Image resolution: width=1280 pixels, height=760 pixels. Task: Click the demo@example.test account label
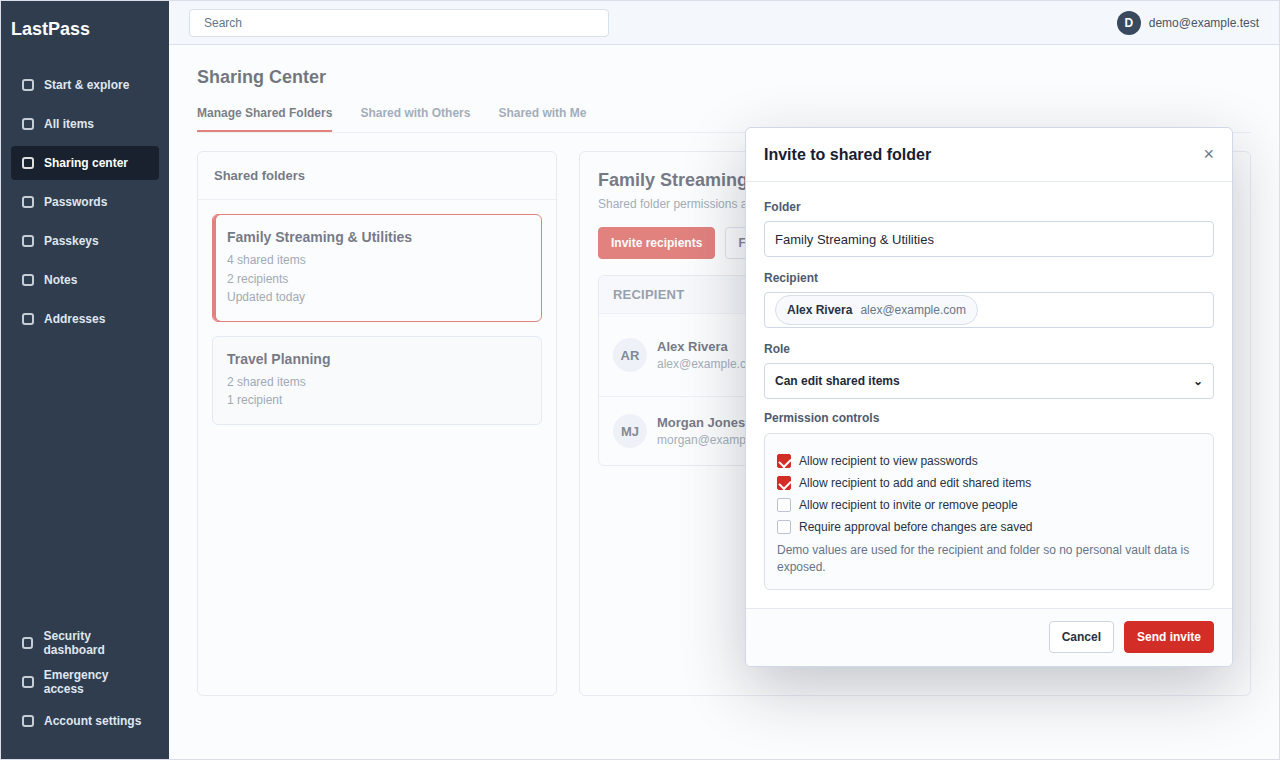click(x=1204, y=23)
